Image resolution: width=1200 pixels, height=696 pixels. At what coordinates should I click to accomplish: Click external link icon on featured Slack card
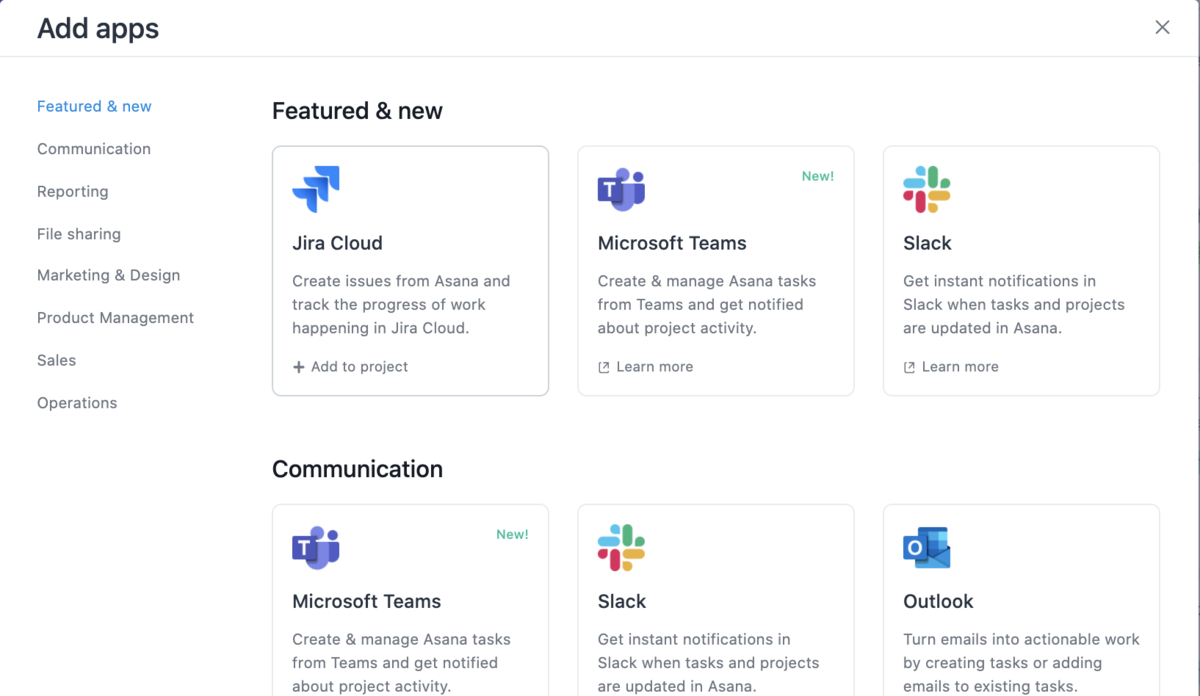(909, 367)
